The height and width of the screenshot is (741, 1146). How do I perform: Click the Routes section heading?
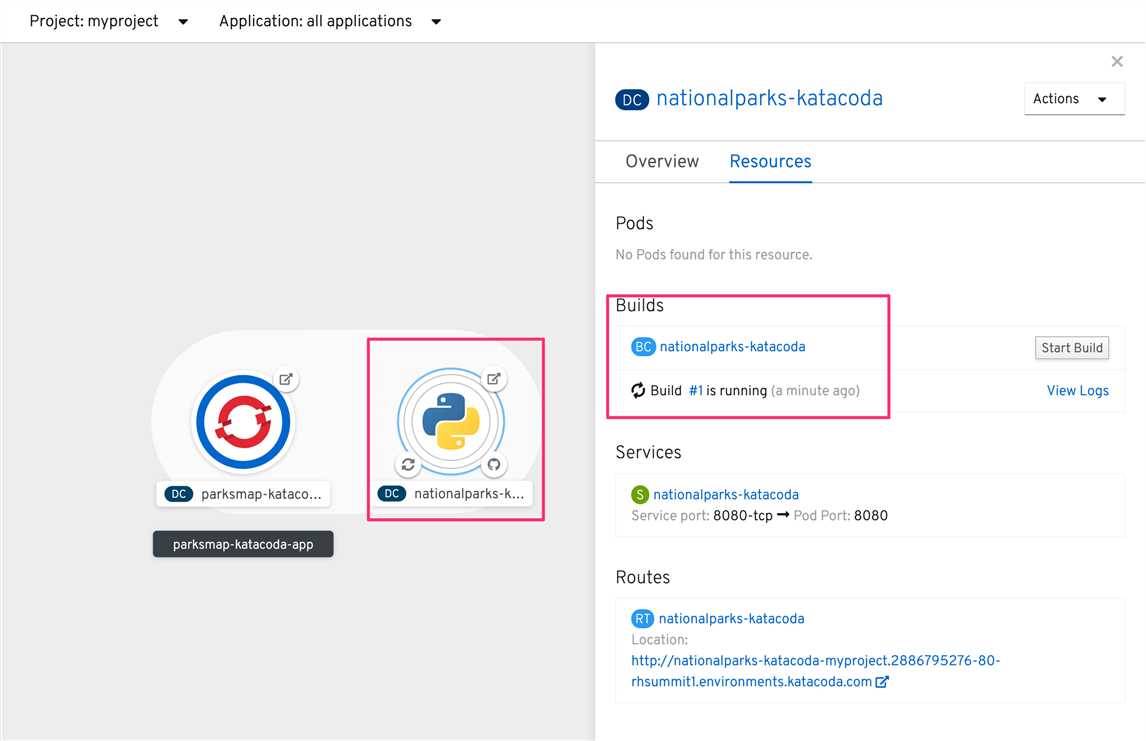pos(642,577)
